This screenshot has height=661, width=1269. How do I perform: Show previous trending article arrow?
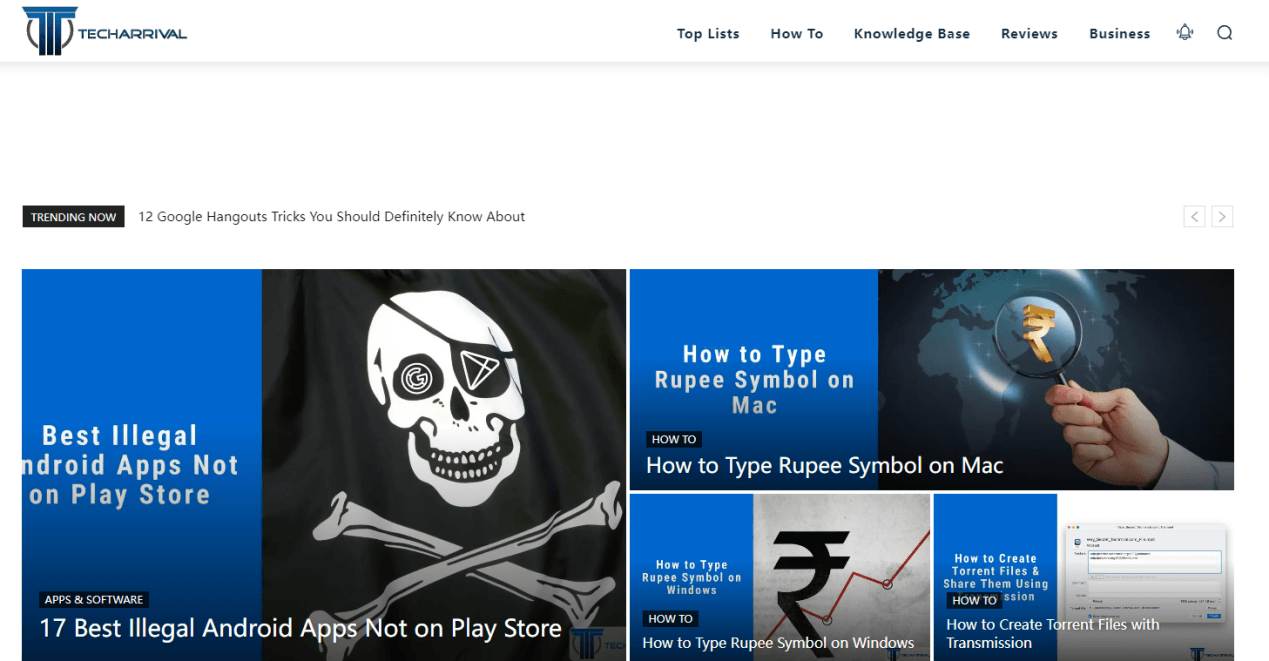[x=1194, y=216]
